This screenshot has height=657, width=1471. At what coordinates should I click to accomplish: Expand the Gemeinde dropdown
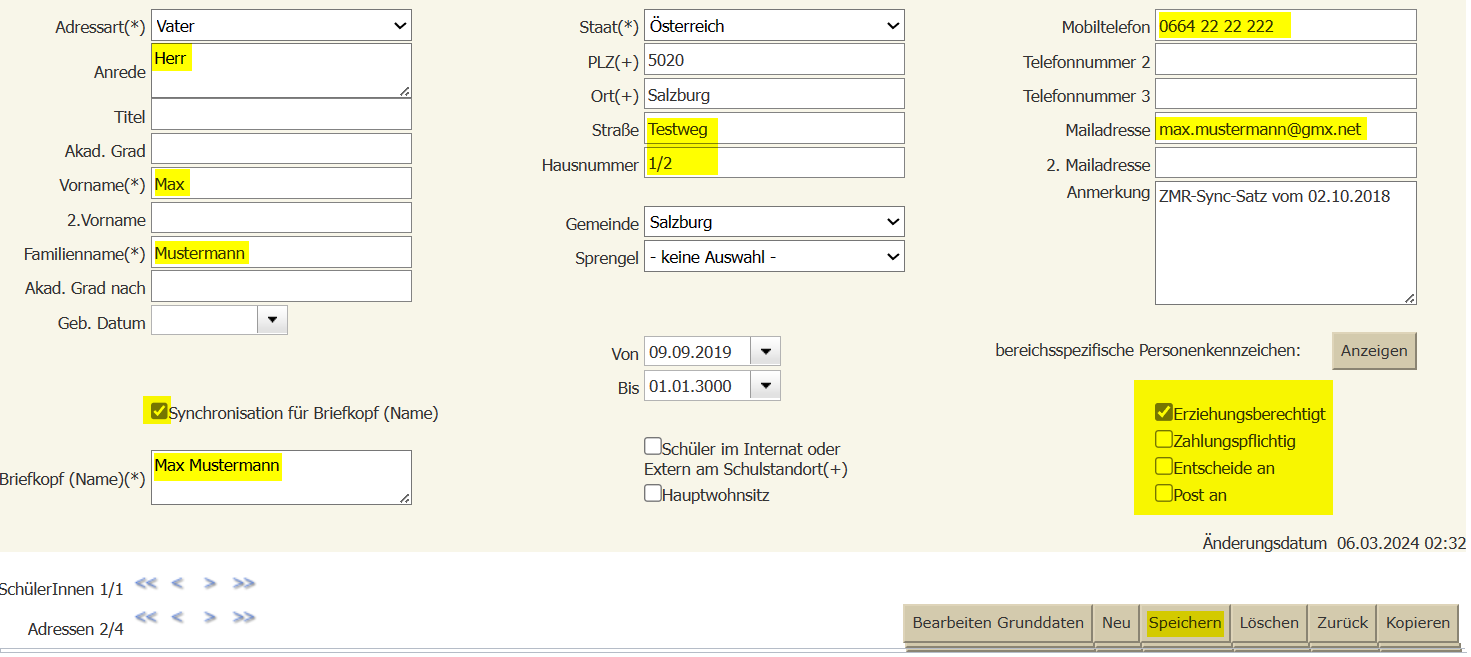point(774,222)
